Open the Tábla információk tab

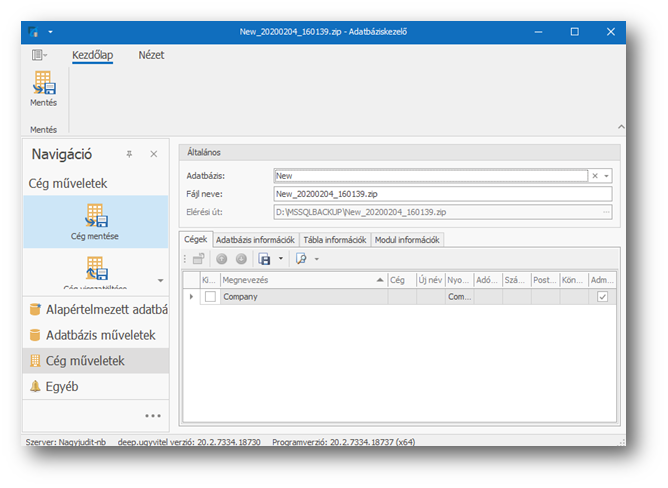[x=335, y=240]
